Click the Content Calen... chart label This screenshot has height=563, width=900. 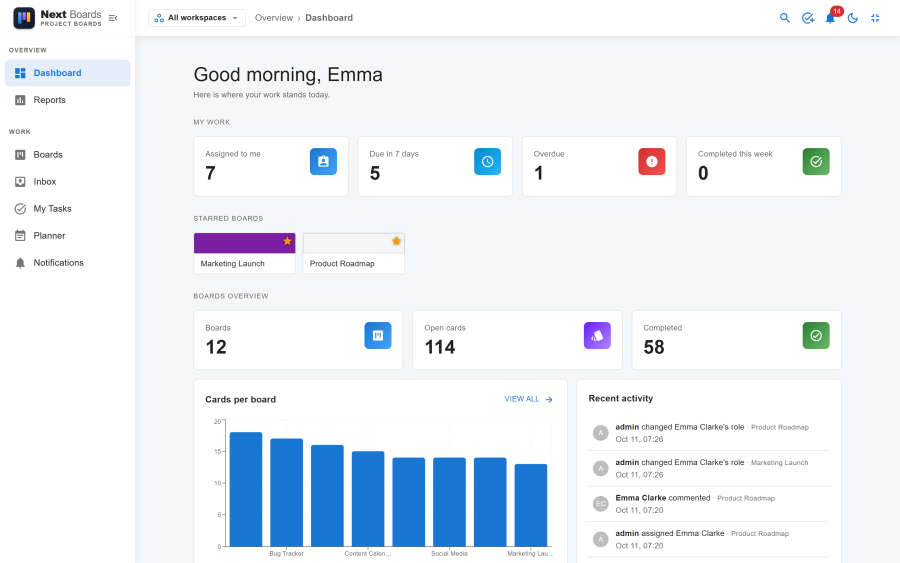click(x=368, y=554)
